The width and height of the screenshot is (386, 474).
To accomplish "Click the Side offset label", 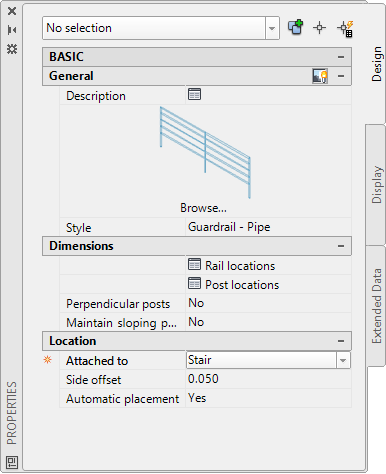I will pos(93,380).
